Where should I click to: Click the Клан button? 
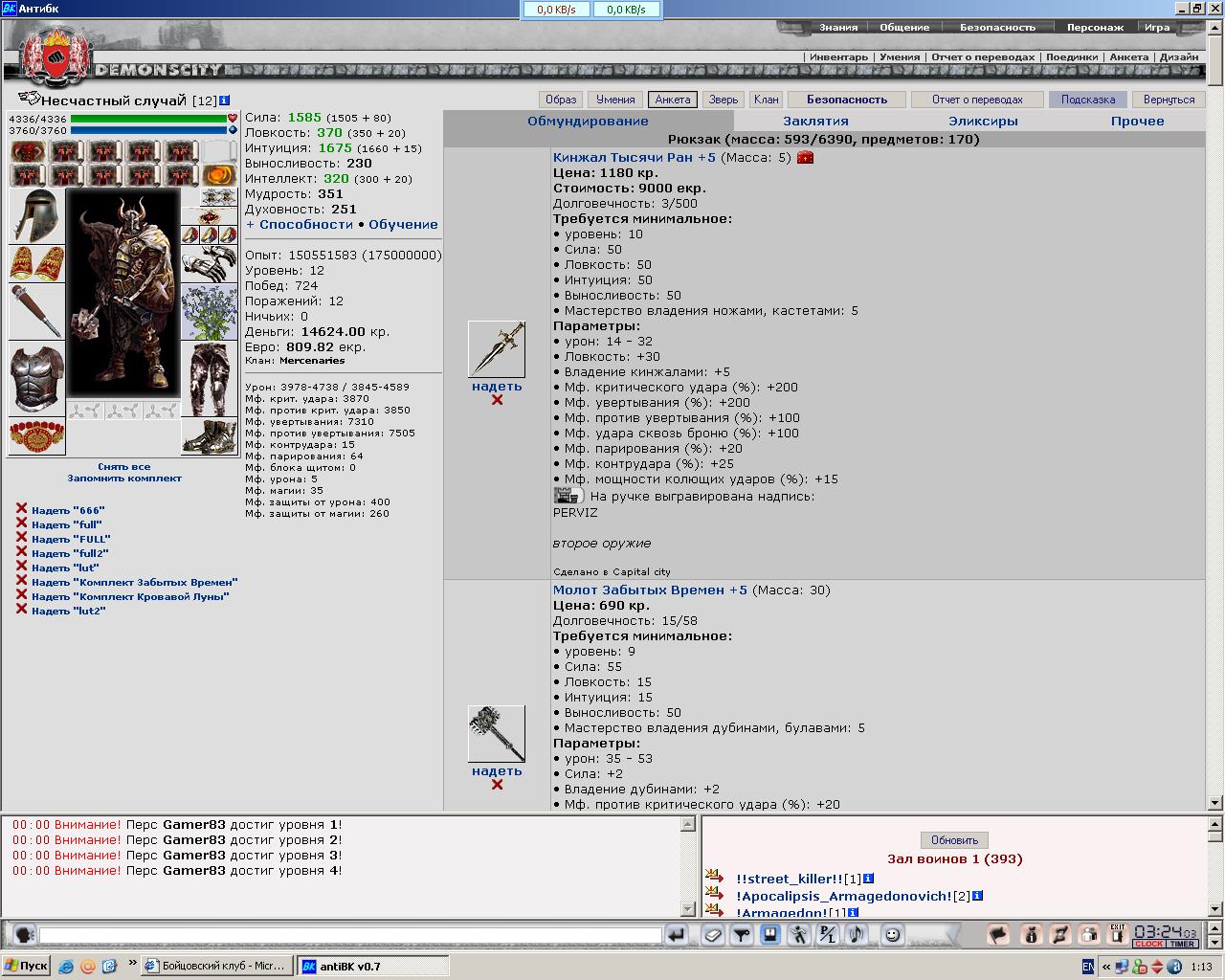(767, 100)
